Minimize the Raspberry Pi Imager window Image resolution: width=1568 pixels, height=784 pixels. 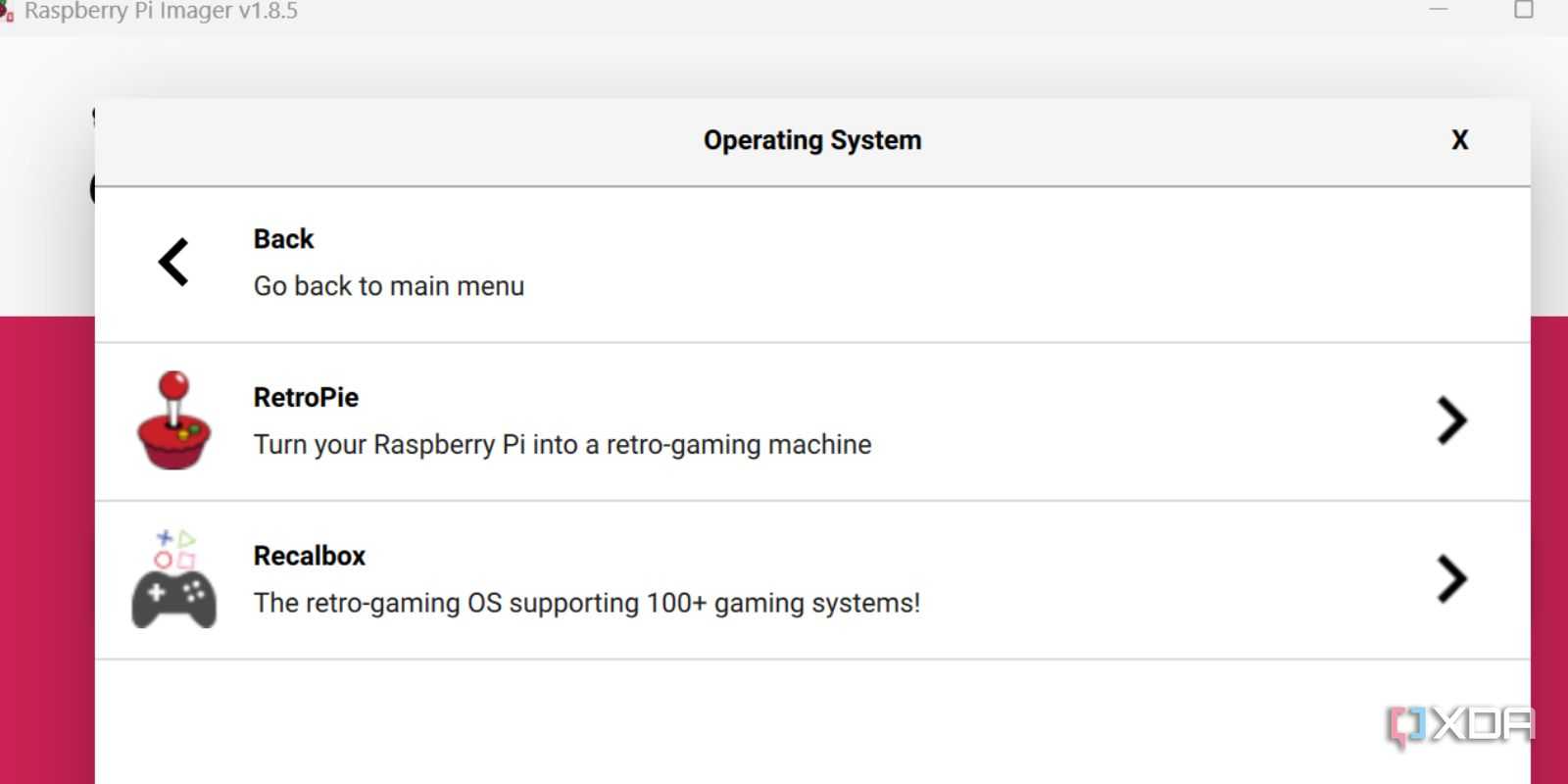pos(1439,9)
